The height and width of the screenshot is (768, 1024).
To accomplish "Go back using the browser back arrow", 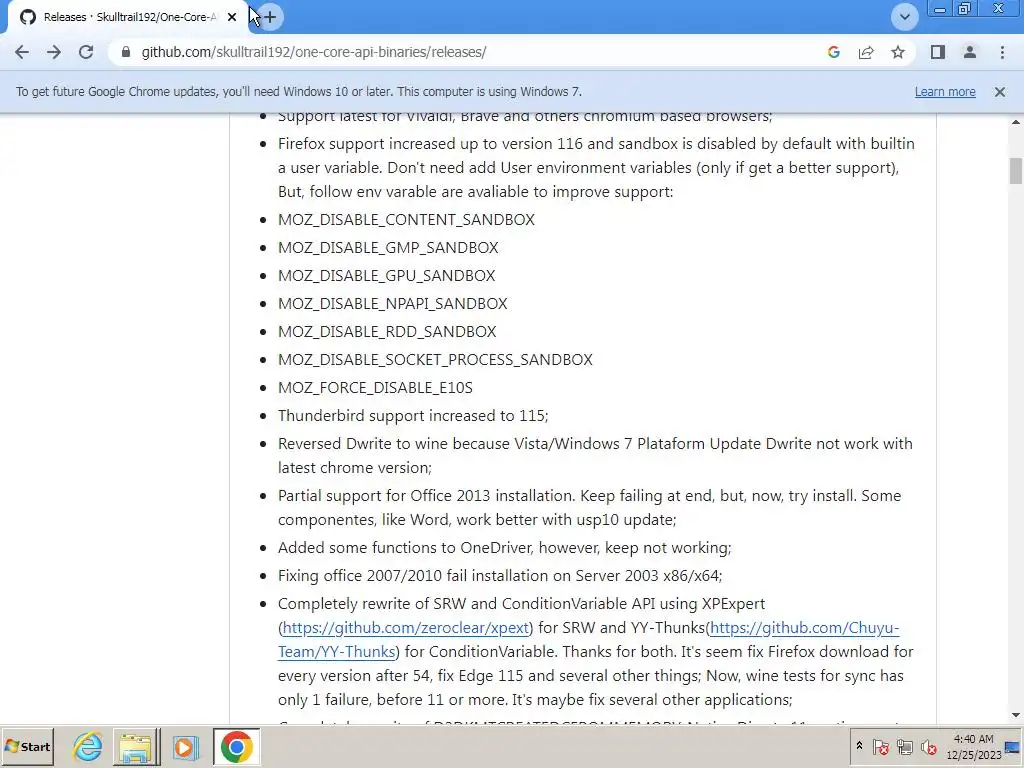I will (22, 52).
